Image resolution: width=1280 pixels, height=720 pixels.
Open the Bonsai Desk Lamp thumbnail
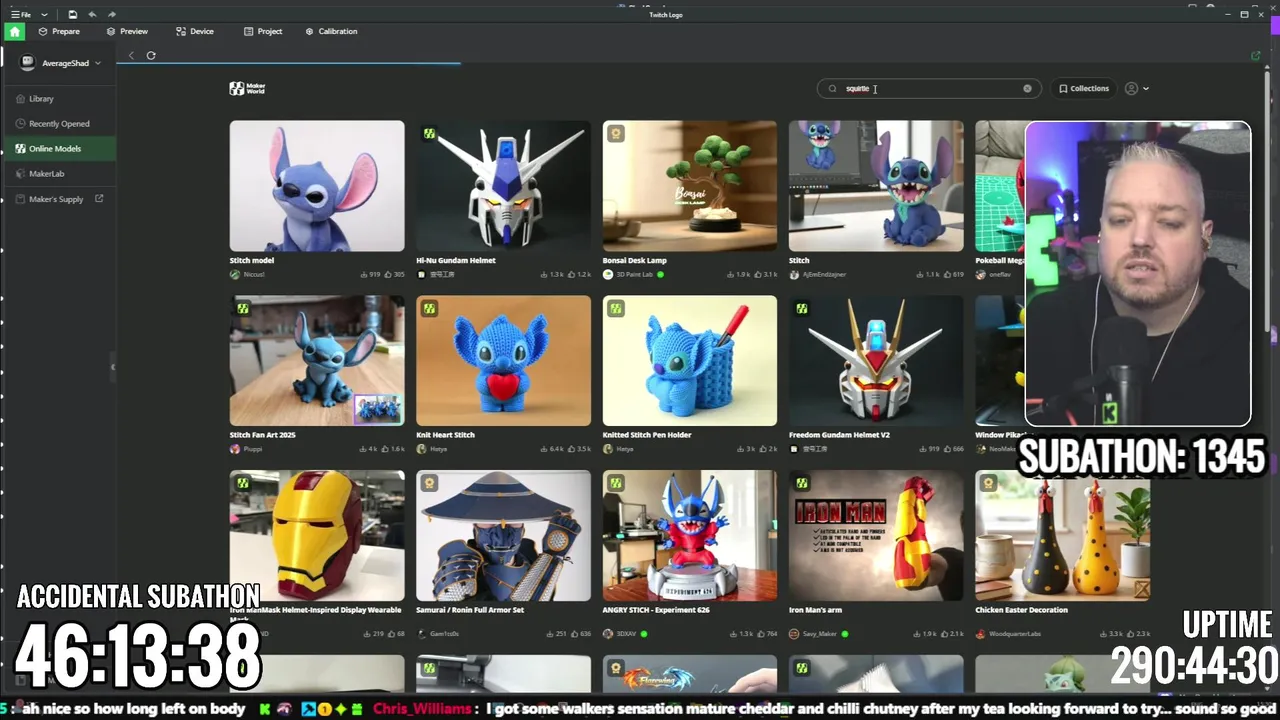click(689, 186)
